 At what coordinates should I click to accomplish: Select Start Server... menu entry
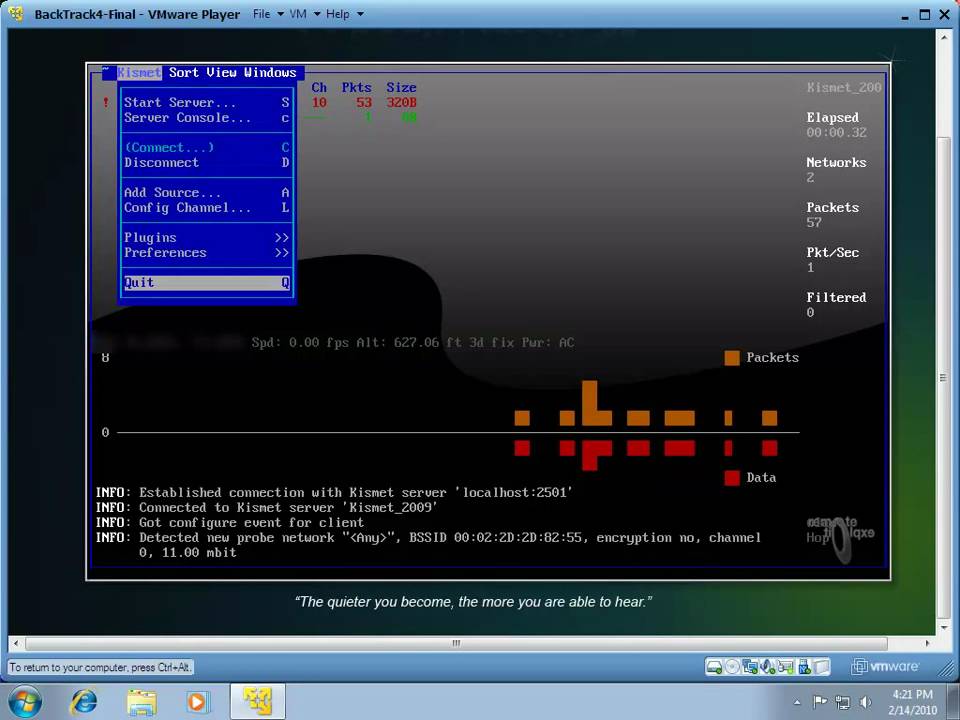[x=206, y=103]
